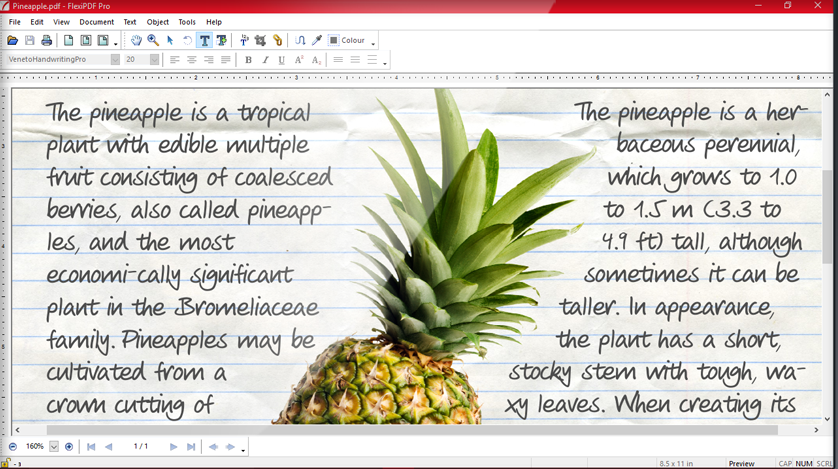
Task: Click the security padlock status icon
Action: coord(5,463)
